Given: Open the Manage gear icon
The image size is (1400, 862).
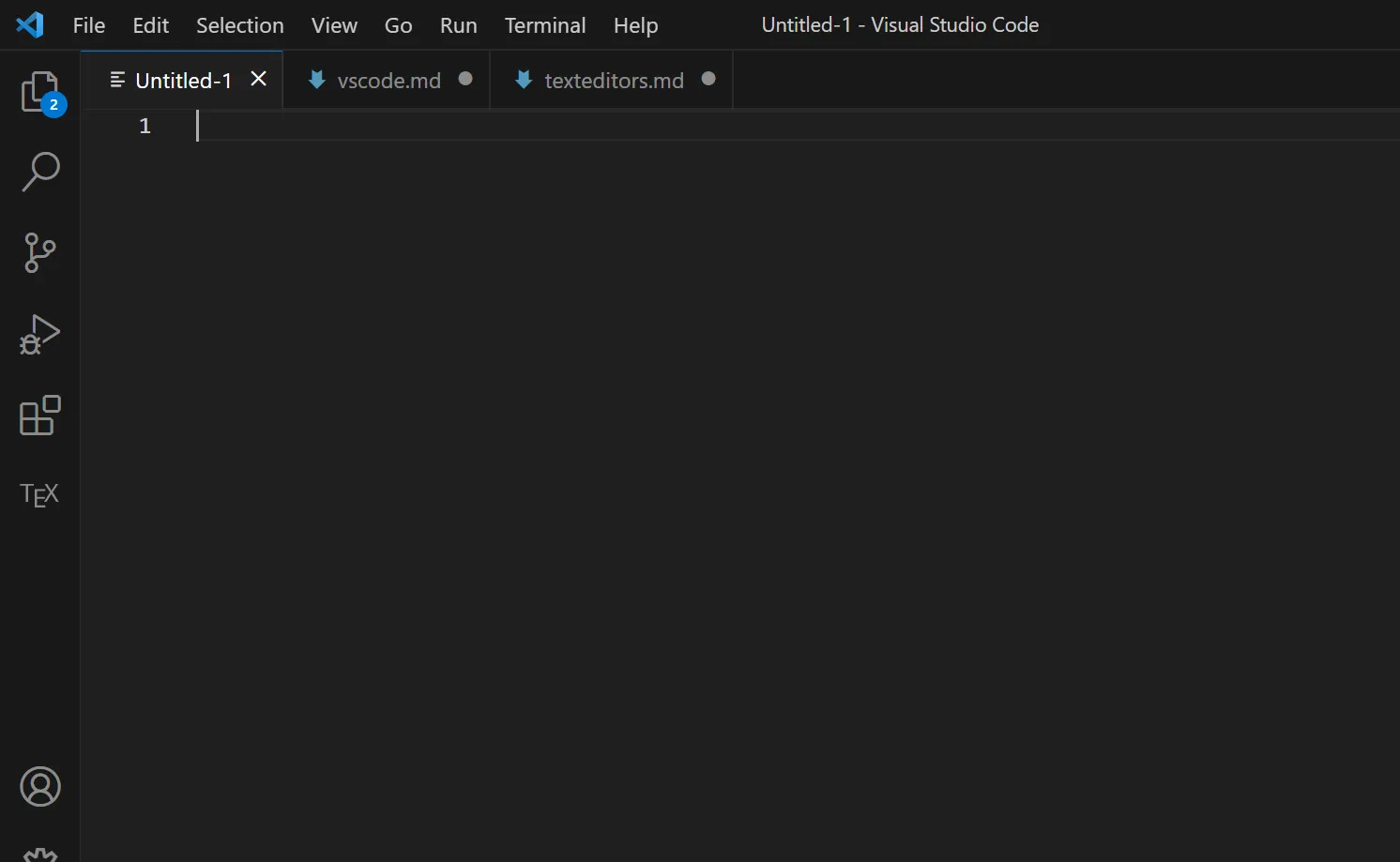Looking at the screenshot, I should point(40,854).
